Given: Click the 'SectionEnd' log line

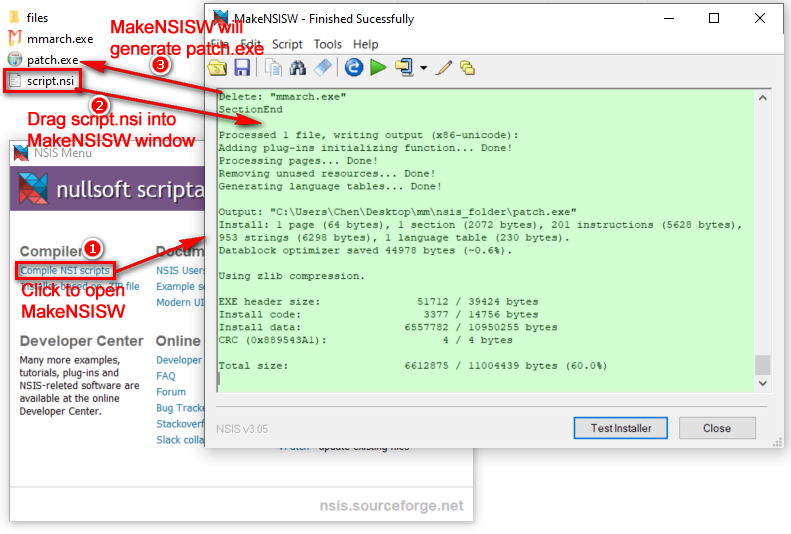Looking at the screenshot, I should (251, 109).
